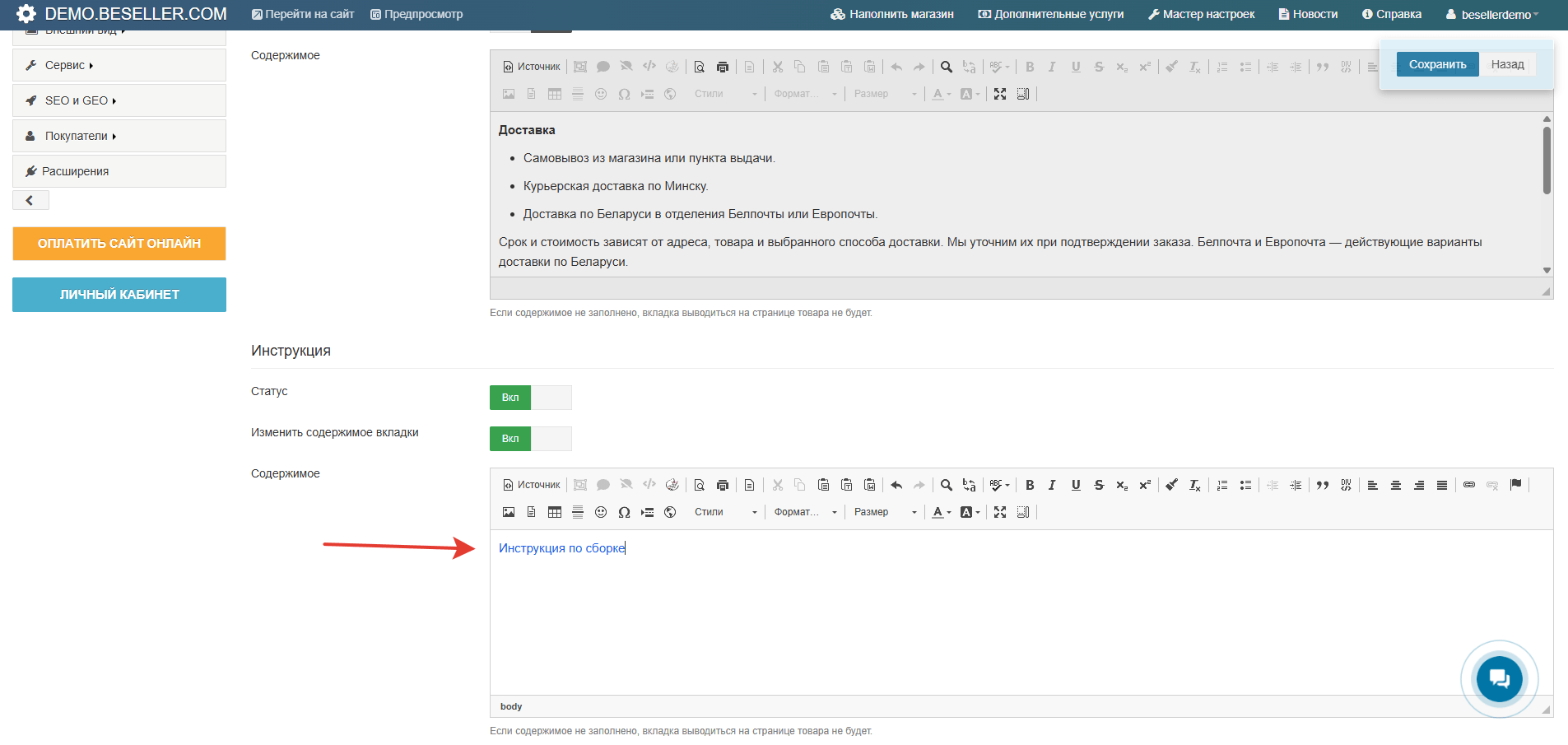Center align text in the Инструкция editor
This screenshot has width=1568, height=745.
pyautogui.click(x=1396, y=485)
